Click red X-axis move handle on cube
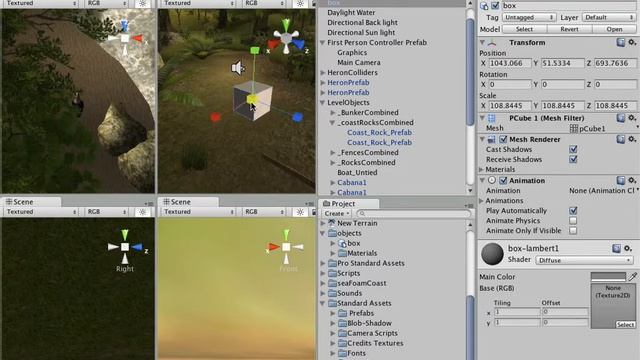 pos(216,118)
